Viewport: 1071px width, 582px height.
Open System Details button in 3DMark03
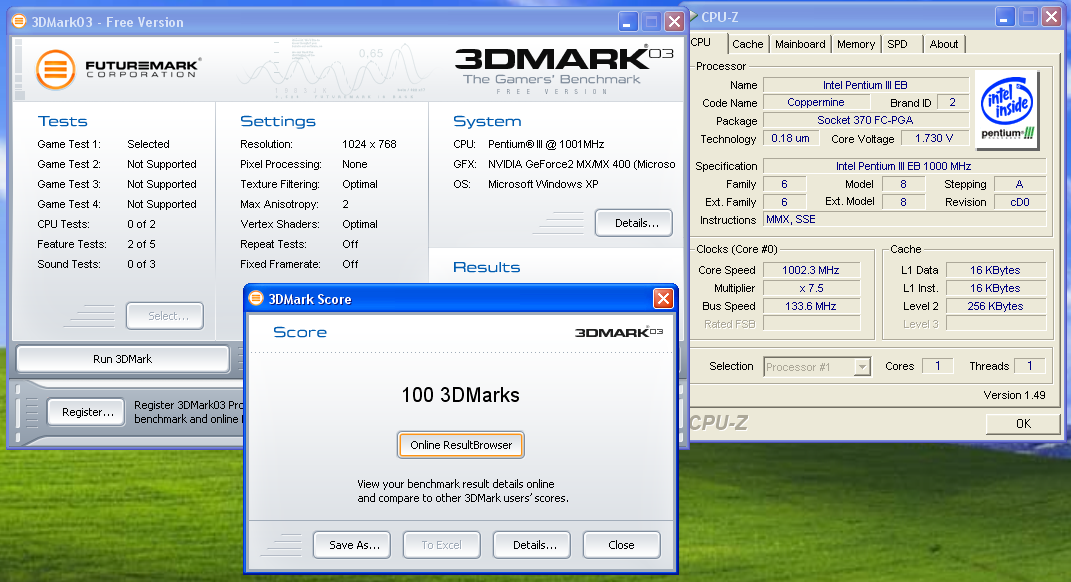[x=634, y=223]
